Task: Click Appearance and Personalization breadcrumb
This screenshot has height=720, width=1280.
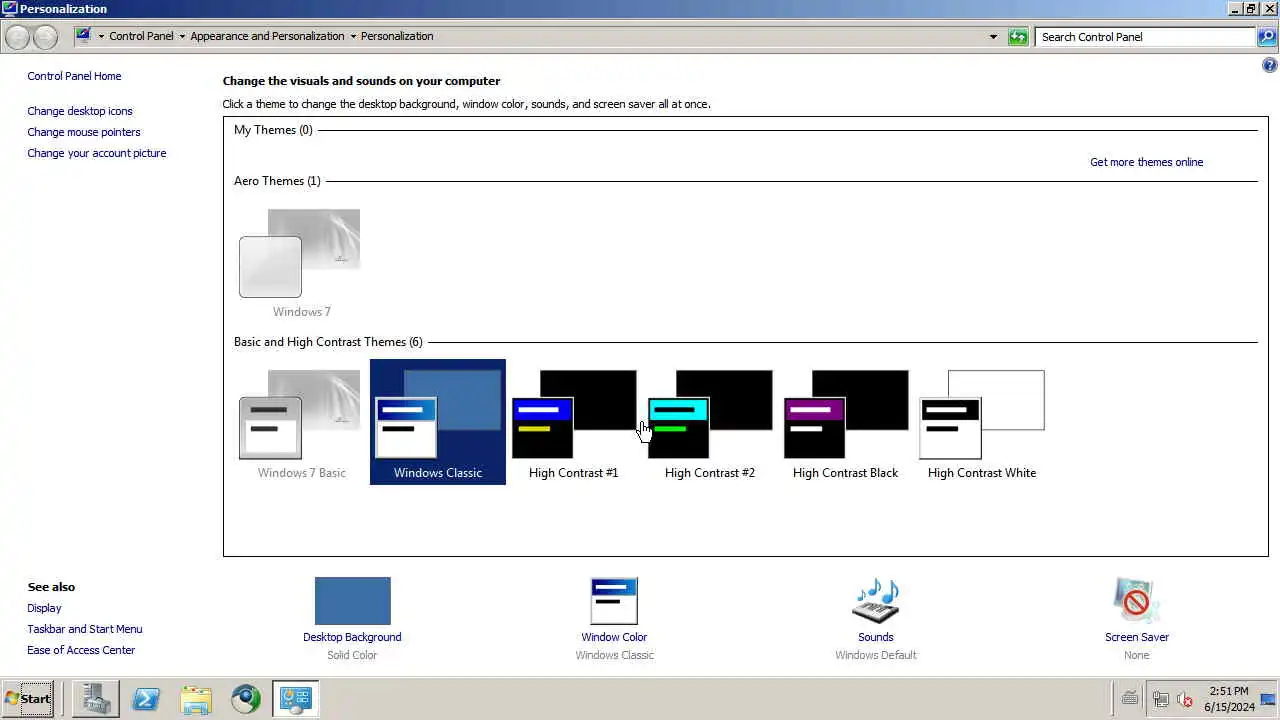Action: [x=267, y=36]
